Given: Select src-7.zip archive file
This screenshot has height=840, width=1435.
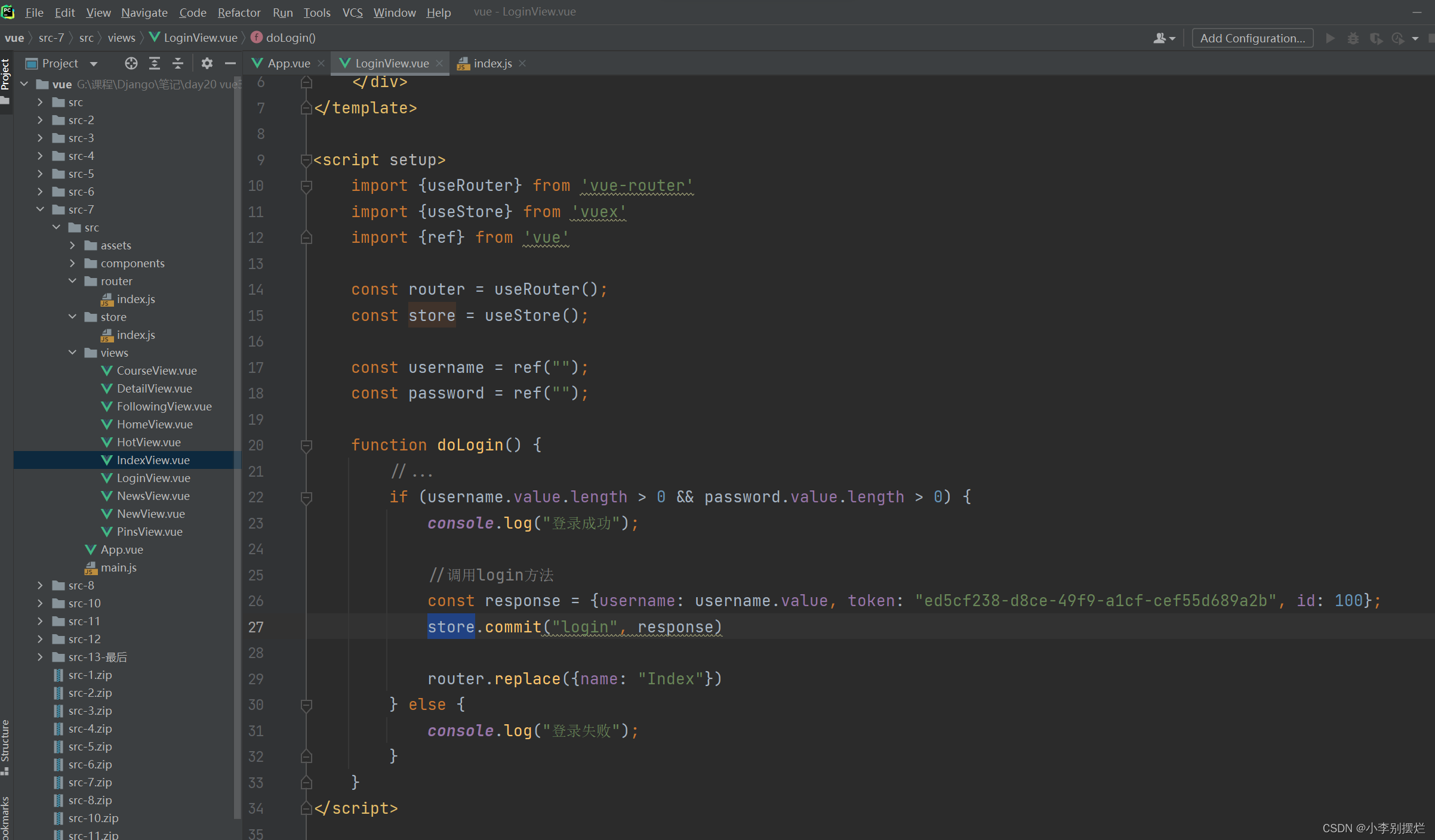Looking at the screenshot, I should 90,782.
